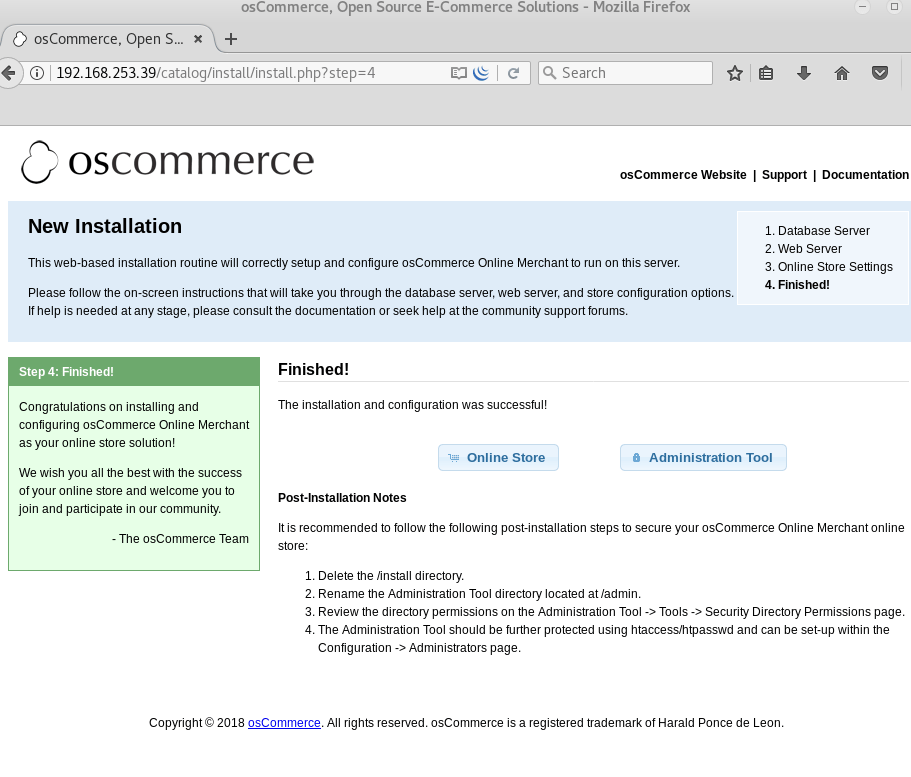The width and height of the screenshot is (911, 777).
Task: Show bookmarks list icon in toolbar
Action: point(766,73)
